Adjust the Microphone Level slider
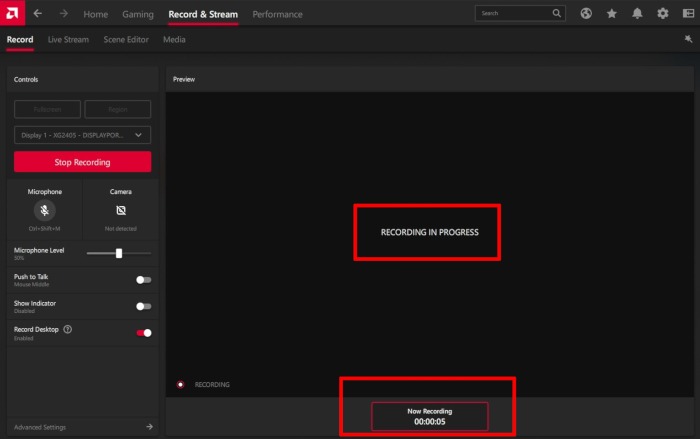The width and height of the screenshot is (700, 439). tap(119, 253)
